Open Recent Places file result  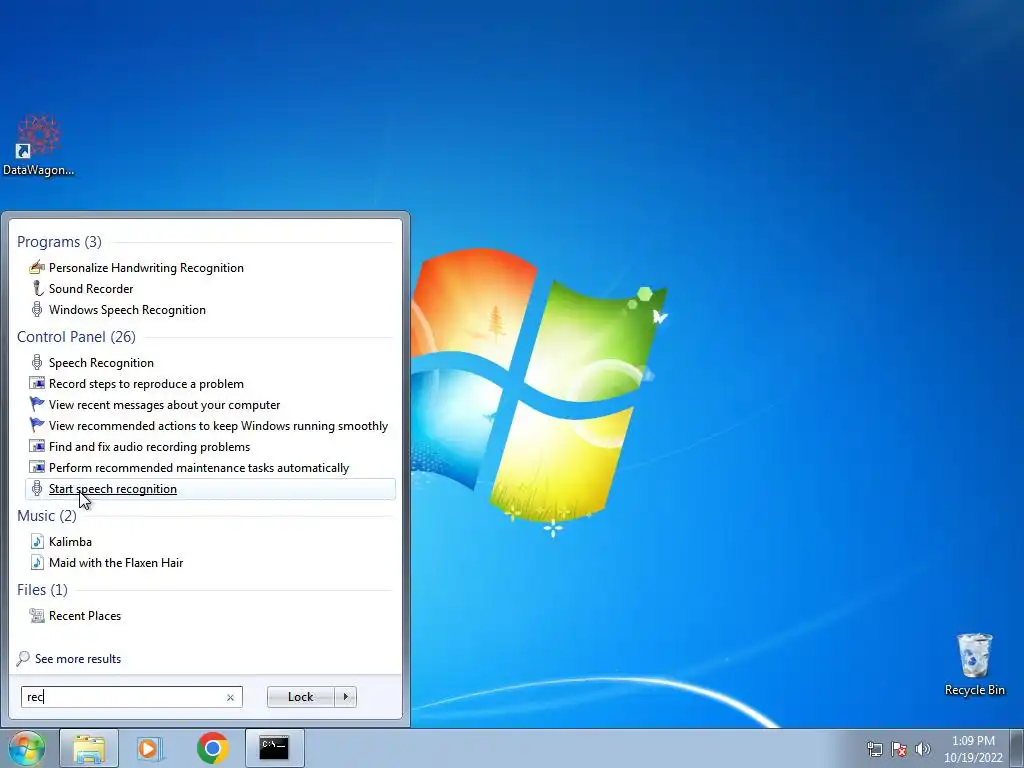pos(85,615)
